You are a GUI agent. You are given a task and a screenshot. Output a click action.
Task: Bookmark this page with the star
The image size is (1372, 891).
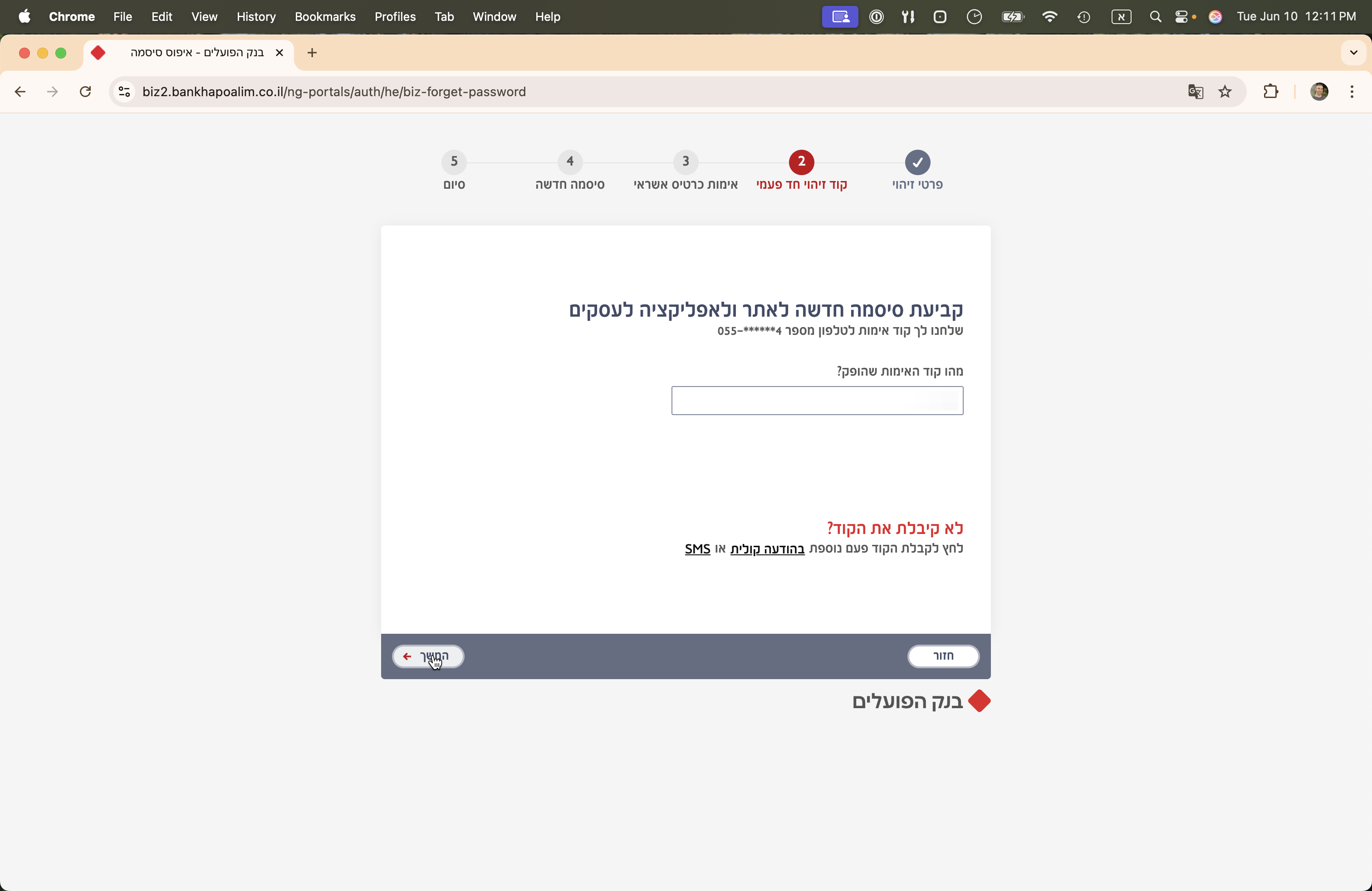click(1225, 92)
